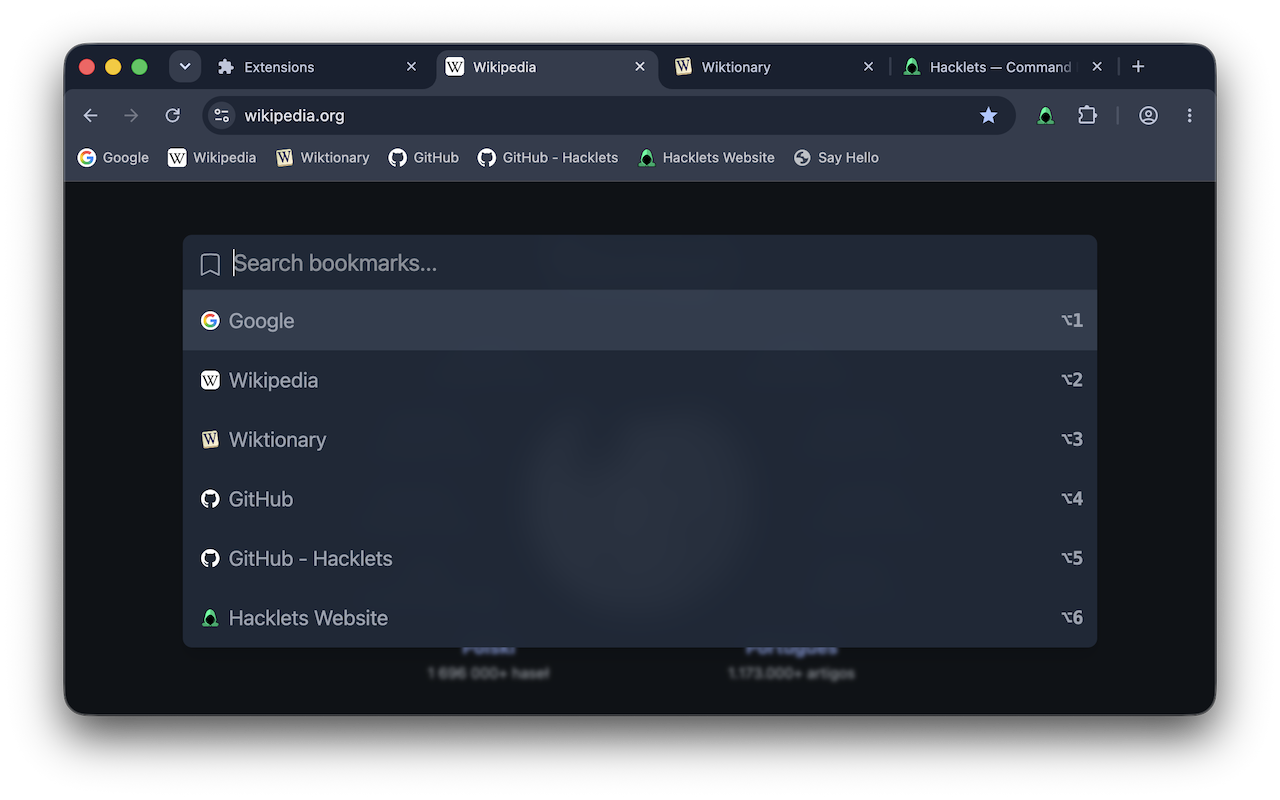Switch to the Wiktionary tab
This screenshot has height=800, width=1280.
click(775, 67)
